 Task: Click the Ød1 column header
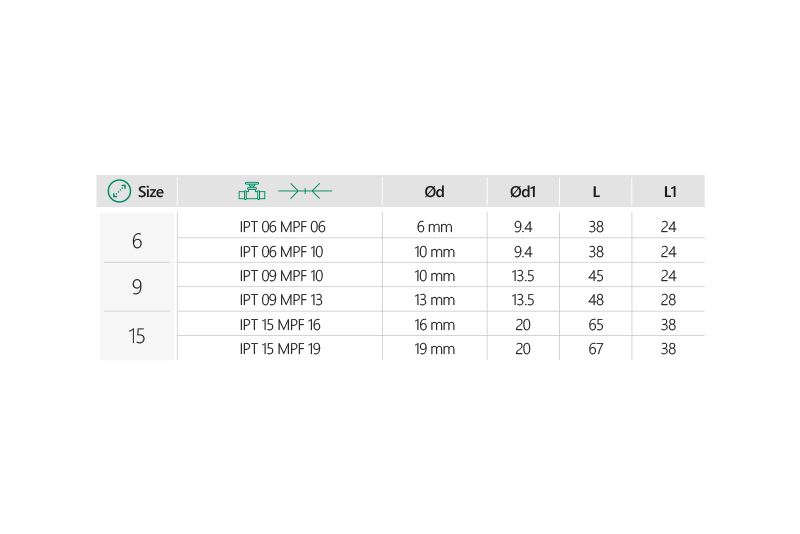(x=523, y=191)
